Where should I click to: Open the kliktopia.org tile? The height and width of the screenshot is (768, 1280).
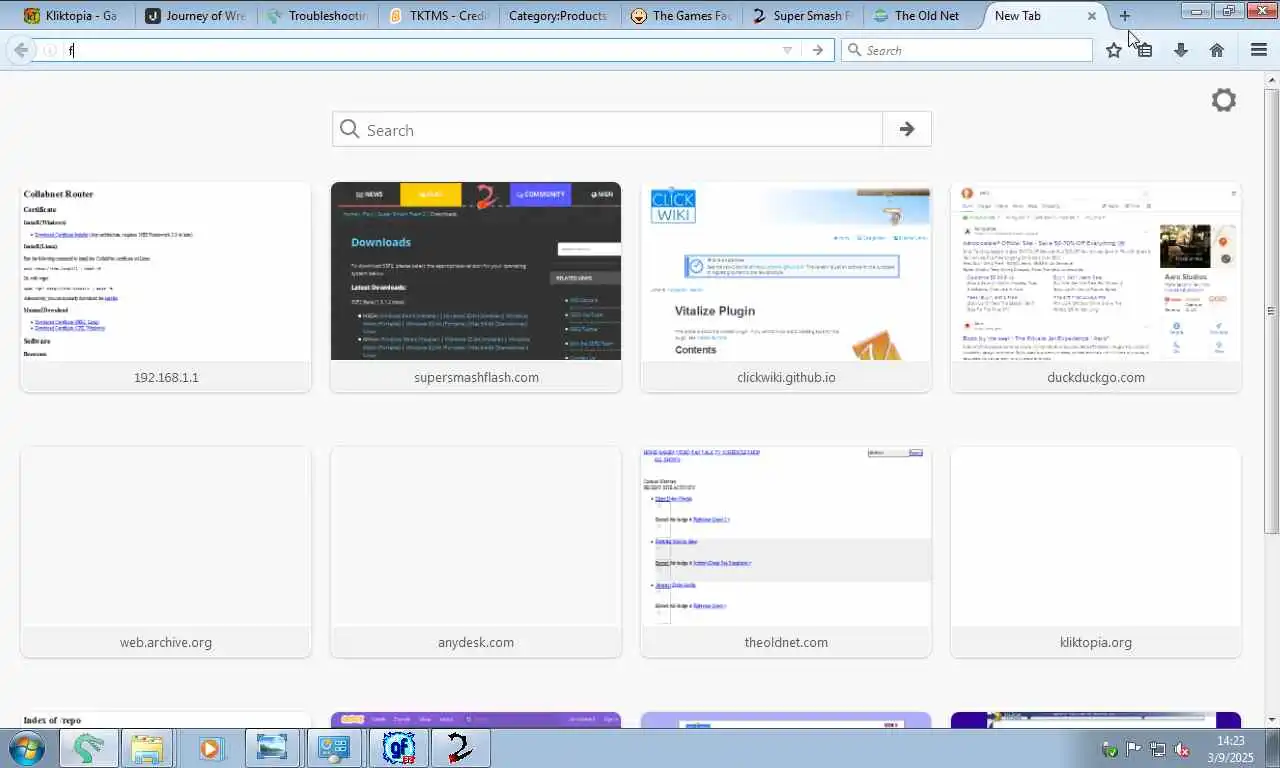coord(1096,552)
